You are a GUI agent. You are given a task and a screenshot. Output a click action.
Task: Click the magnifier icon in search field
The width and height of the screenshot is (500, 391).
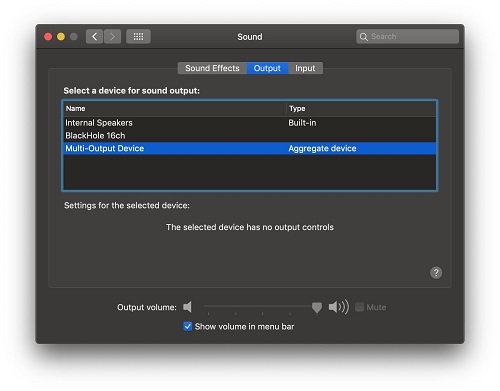363,37
